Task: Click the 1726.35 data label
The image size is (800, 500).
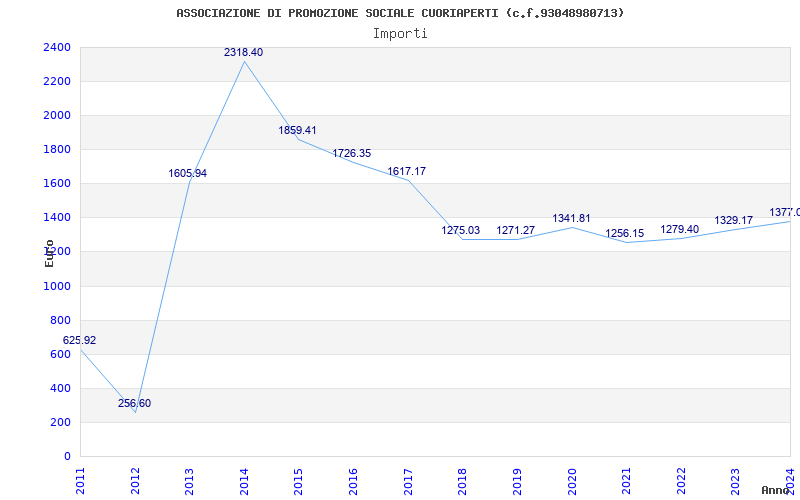Action: click(352, 153)
